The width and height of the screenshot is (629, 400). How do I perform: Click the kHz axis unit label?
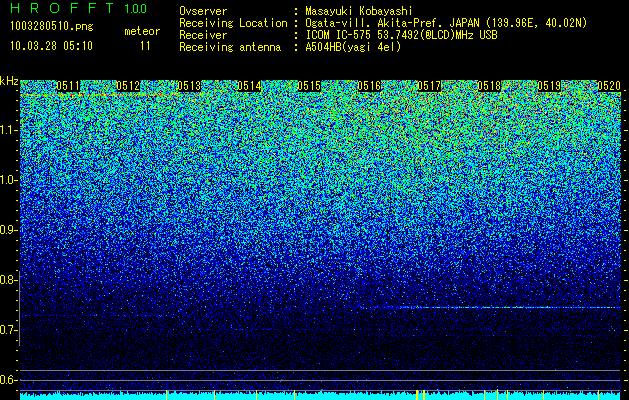[x=9, y=81]
